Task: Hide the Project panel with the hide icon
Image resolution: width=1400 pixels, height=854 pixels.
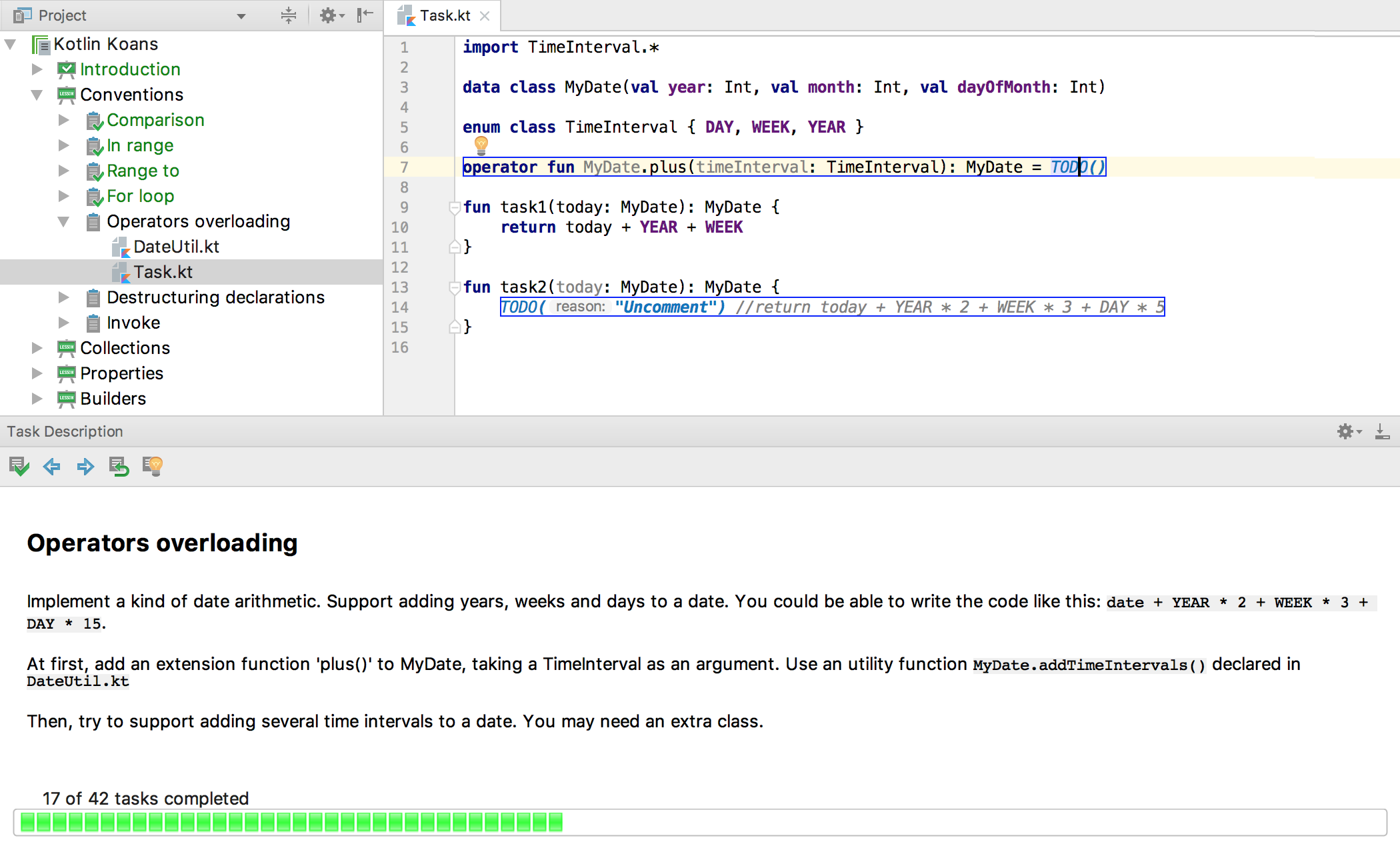Action: pyautogui.click(x=365, y=15)
